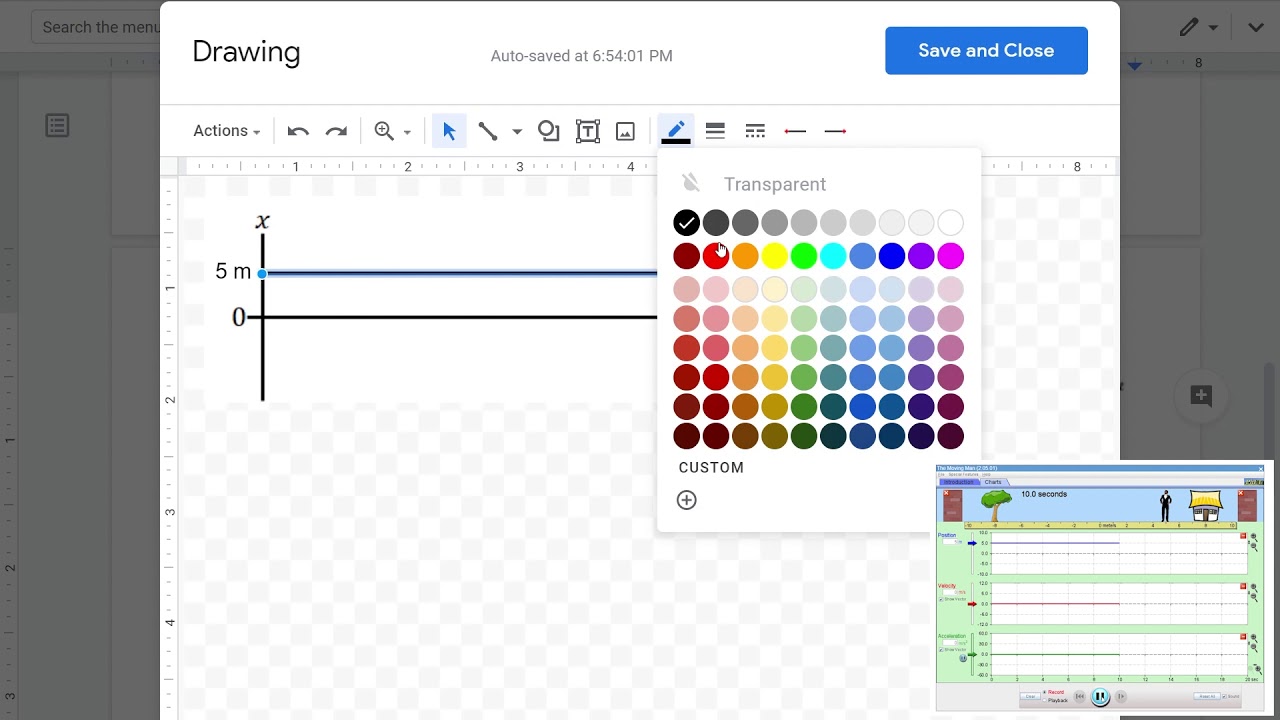Pick the bright red color swatch
The width and height of the screenshot is (1280, 720).
click(x=716, y=256)
